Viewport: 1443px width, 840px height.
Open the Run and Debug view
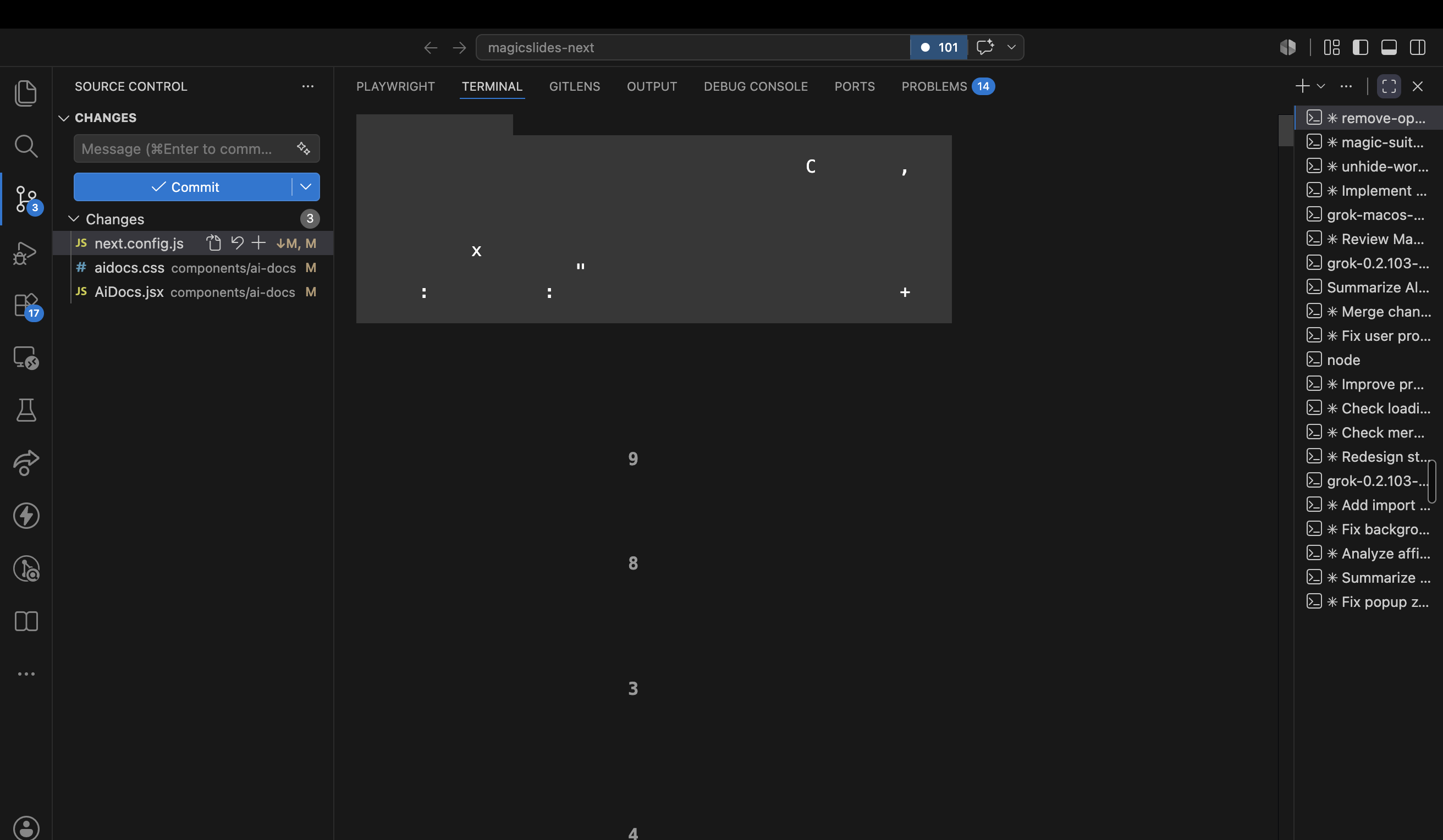(26, 252)
